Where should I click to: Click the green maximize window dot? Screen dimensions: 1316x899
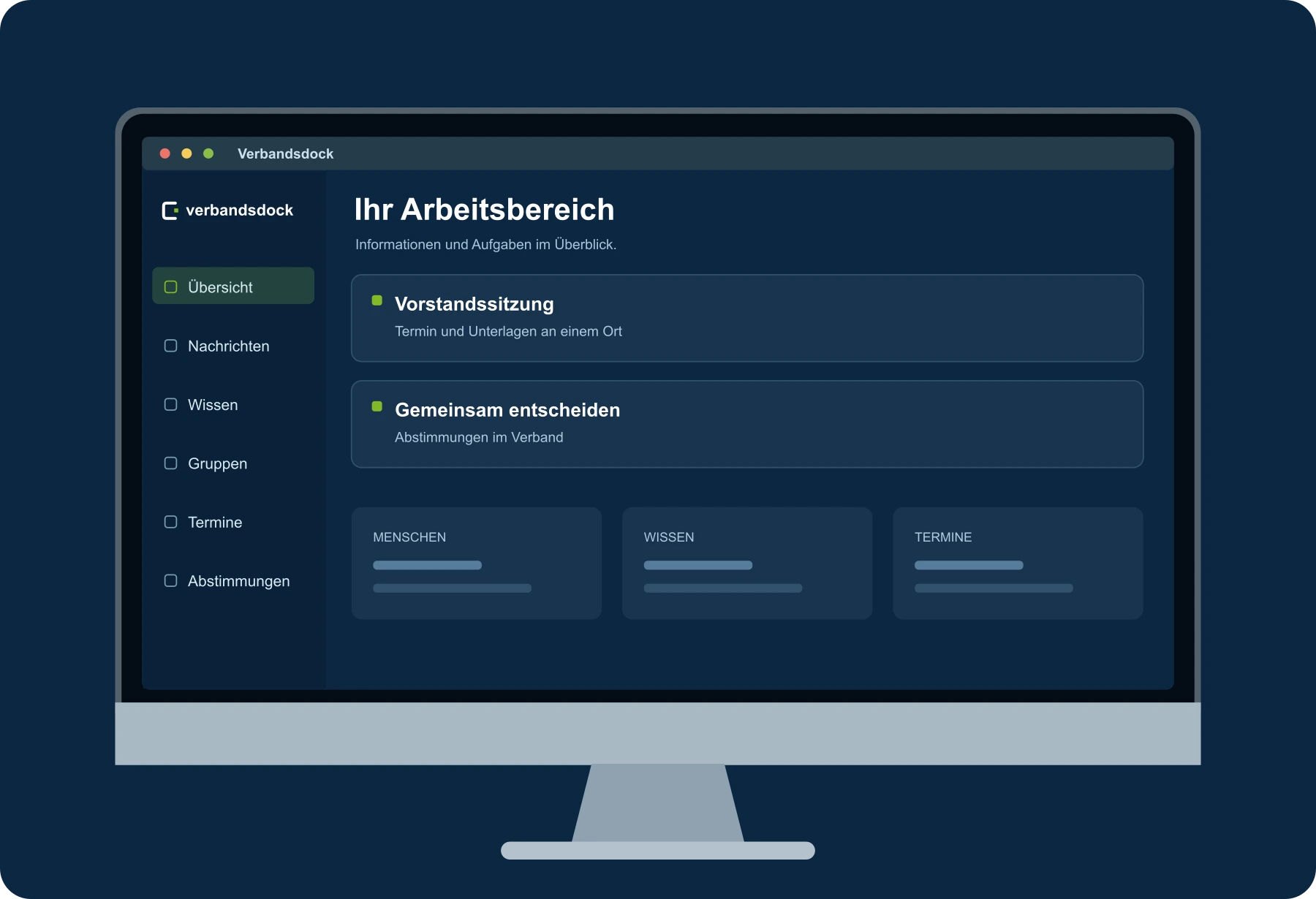tap(208, 153)
